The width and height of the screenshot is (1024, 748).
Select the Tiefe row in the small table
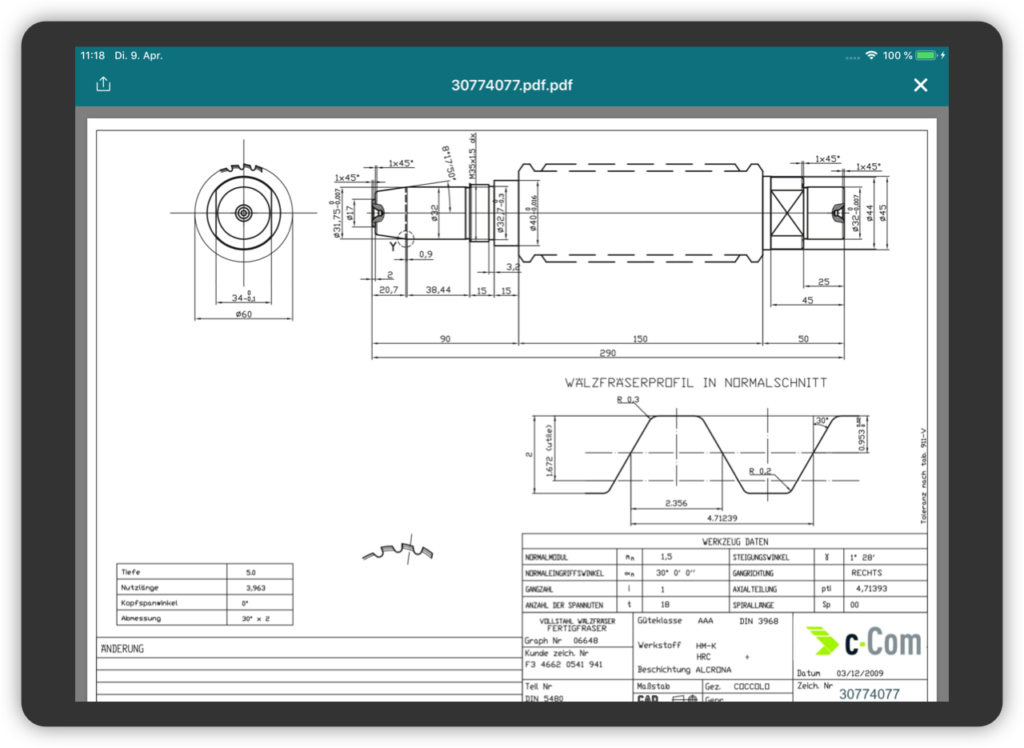(205, 572)
